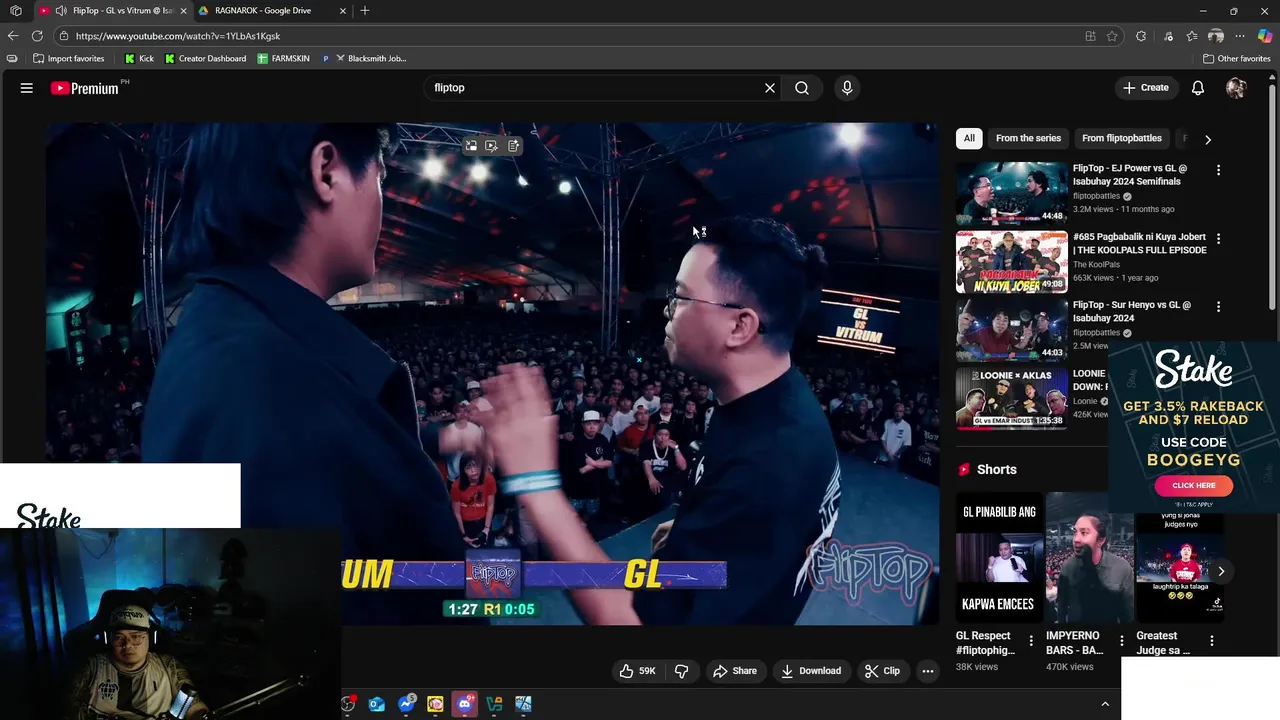This screenshot has width=1280, height=720.
Task: Open the browser extensions icon
Action: (1141, 36)
